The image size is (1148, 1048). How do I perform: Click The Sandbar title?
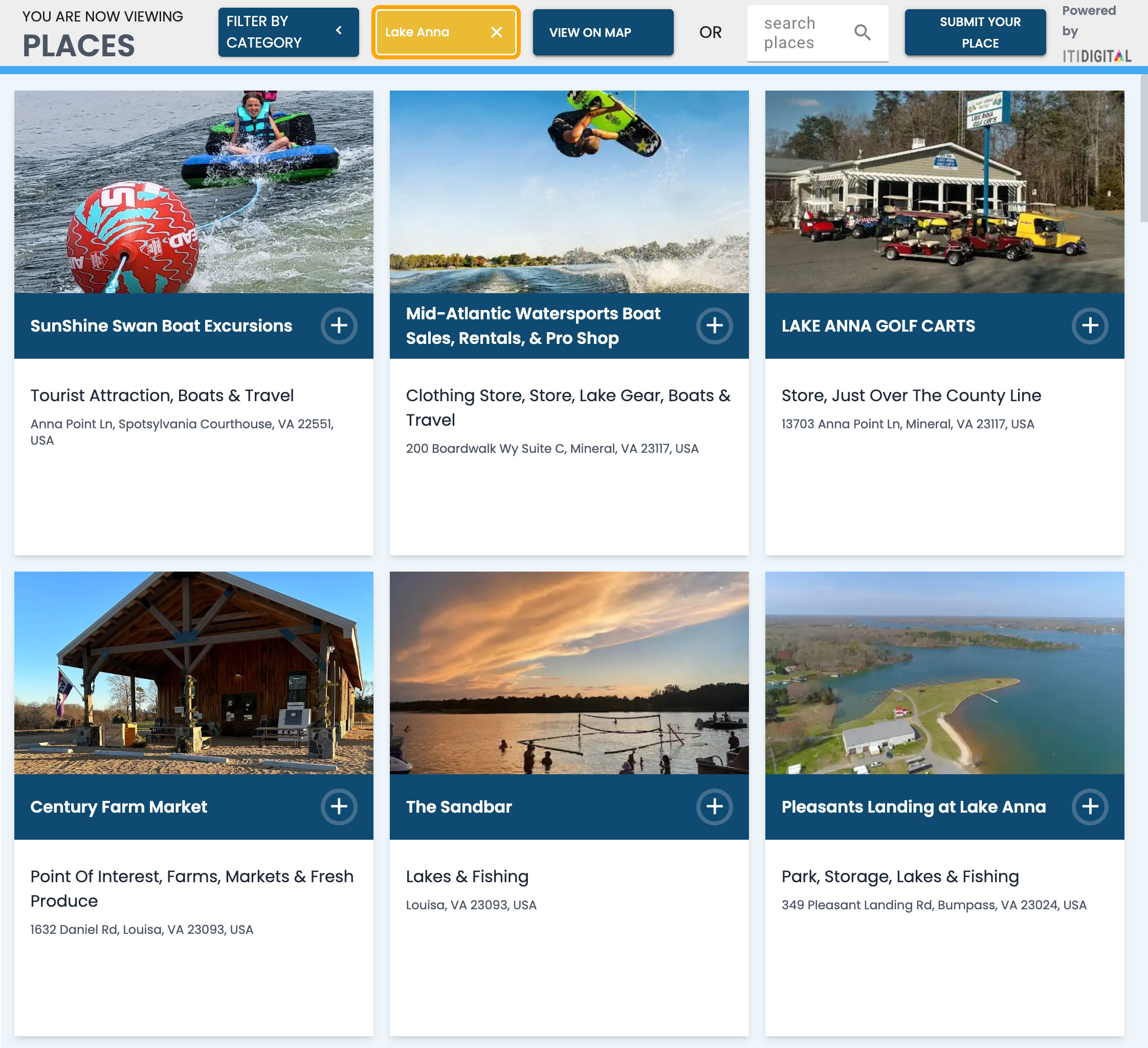(x=459, y=806)
